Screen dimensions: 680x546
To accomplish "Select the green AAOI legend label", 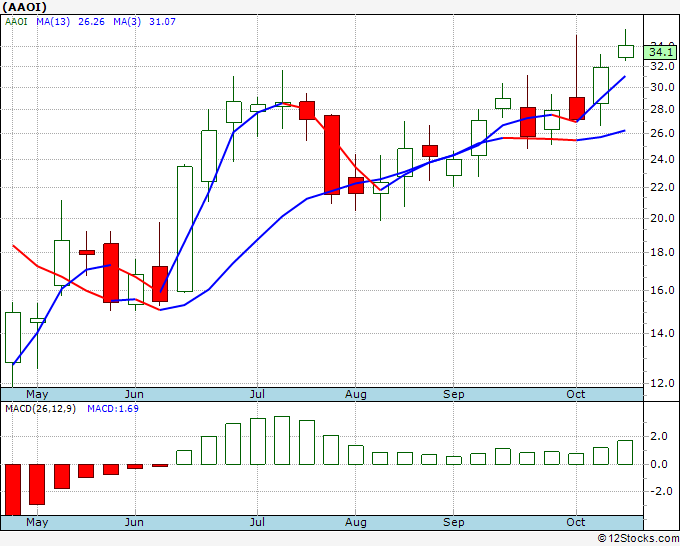I will 16,21.
